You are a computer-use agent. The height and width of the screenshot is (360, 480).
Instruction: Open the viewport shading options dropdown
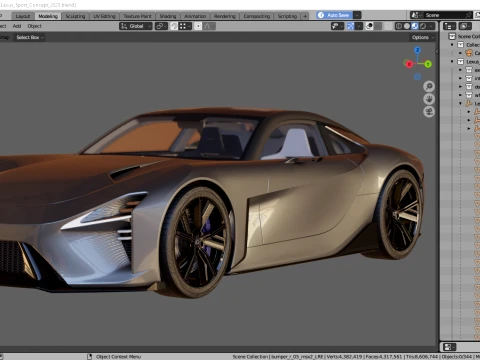point(431,26)
